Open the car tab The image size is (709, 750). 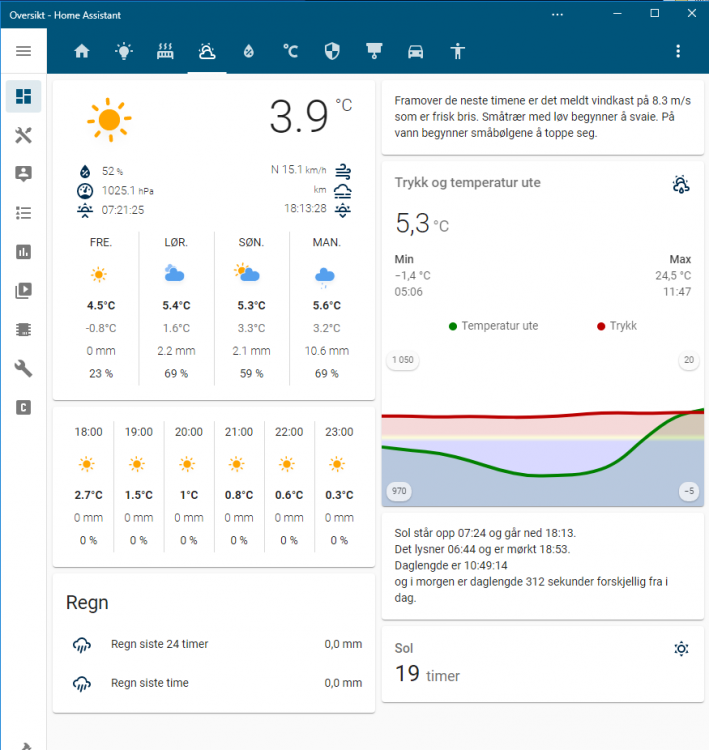coord(415,51)
